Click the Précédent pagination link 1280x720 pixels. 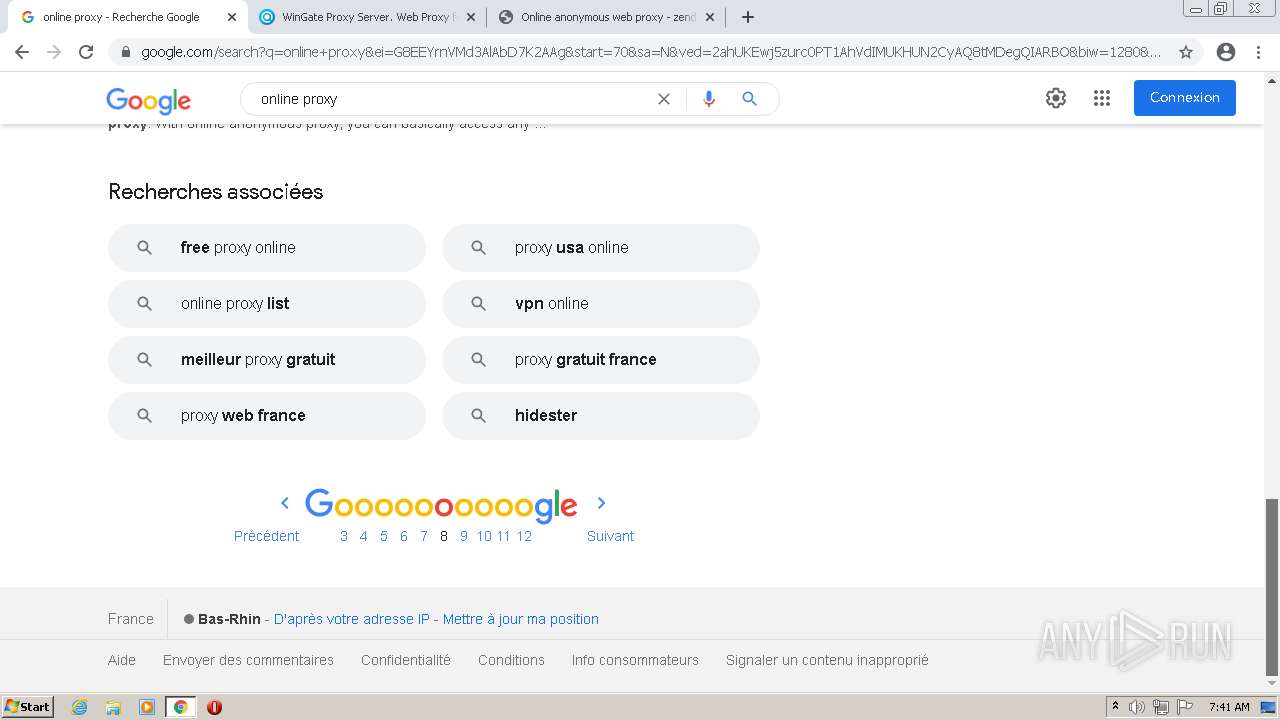tap(266, 536)
